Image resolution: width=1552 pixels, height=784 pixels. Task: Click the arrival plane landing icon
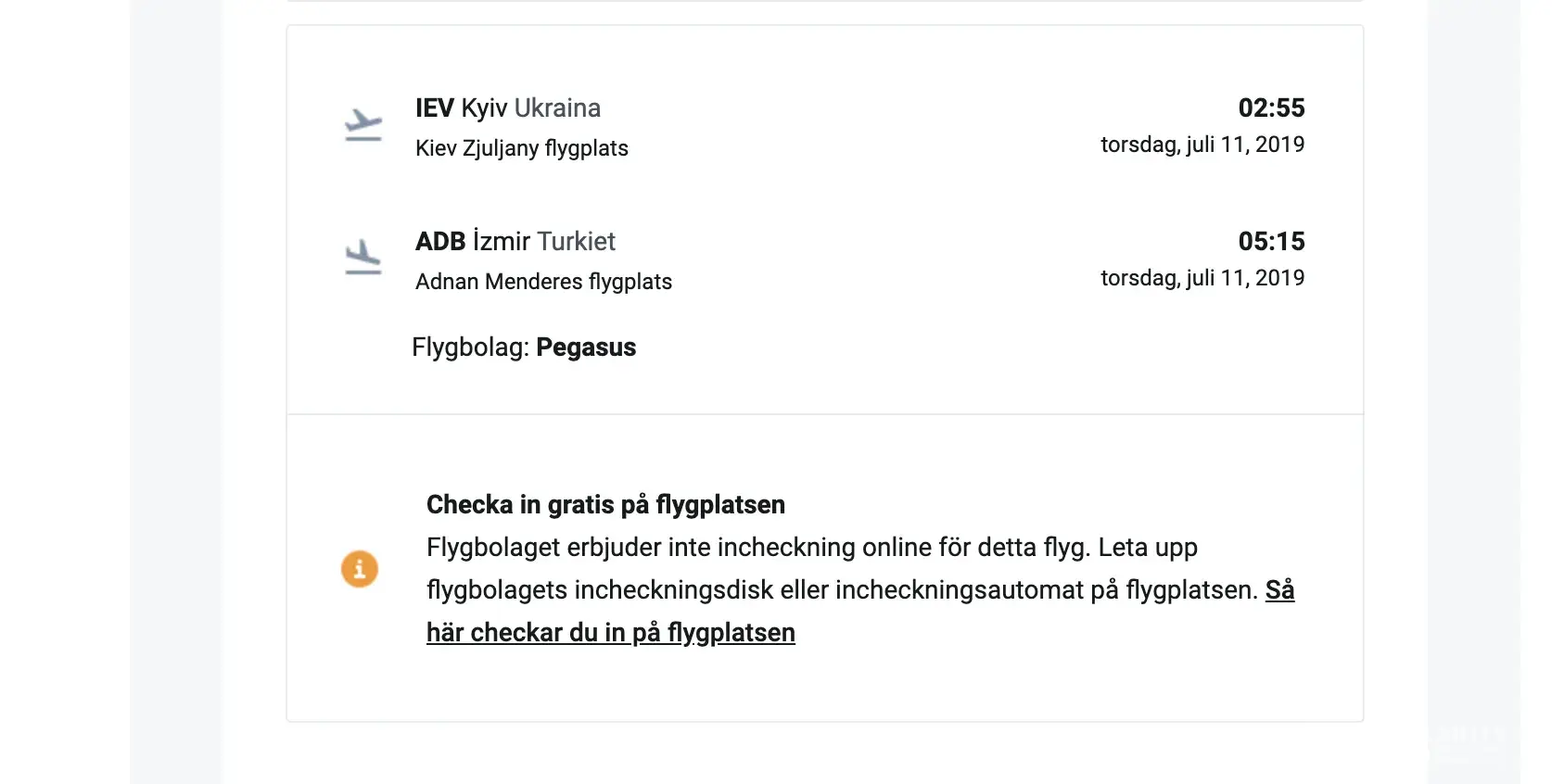pos(363,258)
